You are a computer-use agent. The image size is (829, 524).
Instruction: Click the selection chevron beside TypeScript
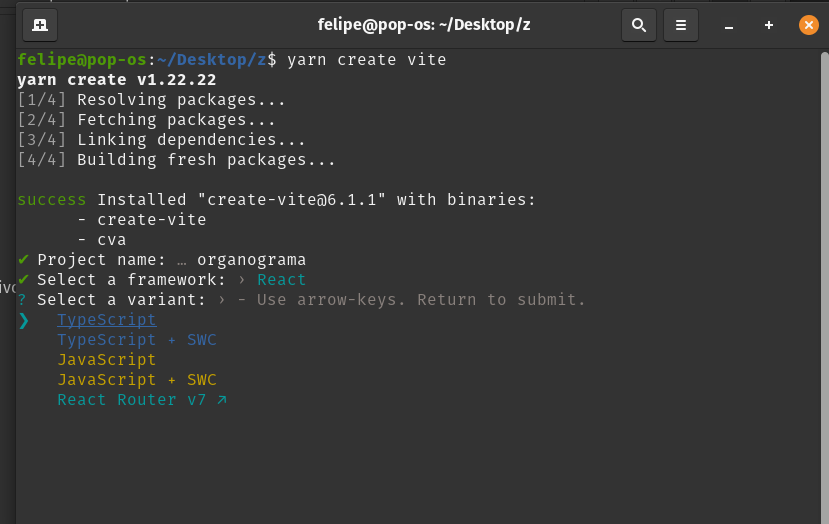[23, 320]
